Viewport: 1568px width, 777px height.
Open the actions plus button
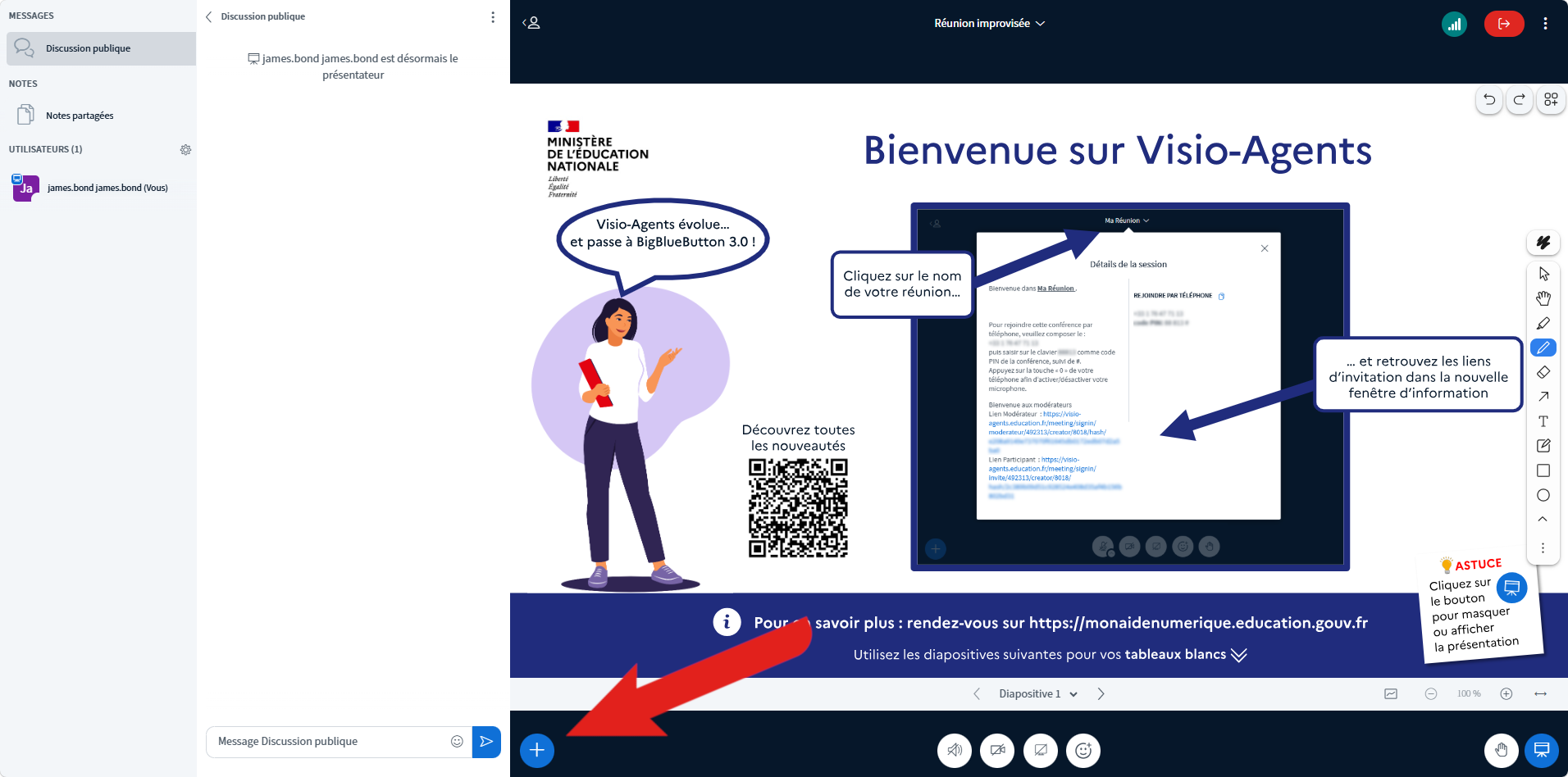click(537, 750)
